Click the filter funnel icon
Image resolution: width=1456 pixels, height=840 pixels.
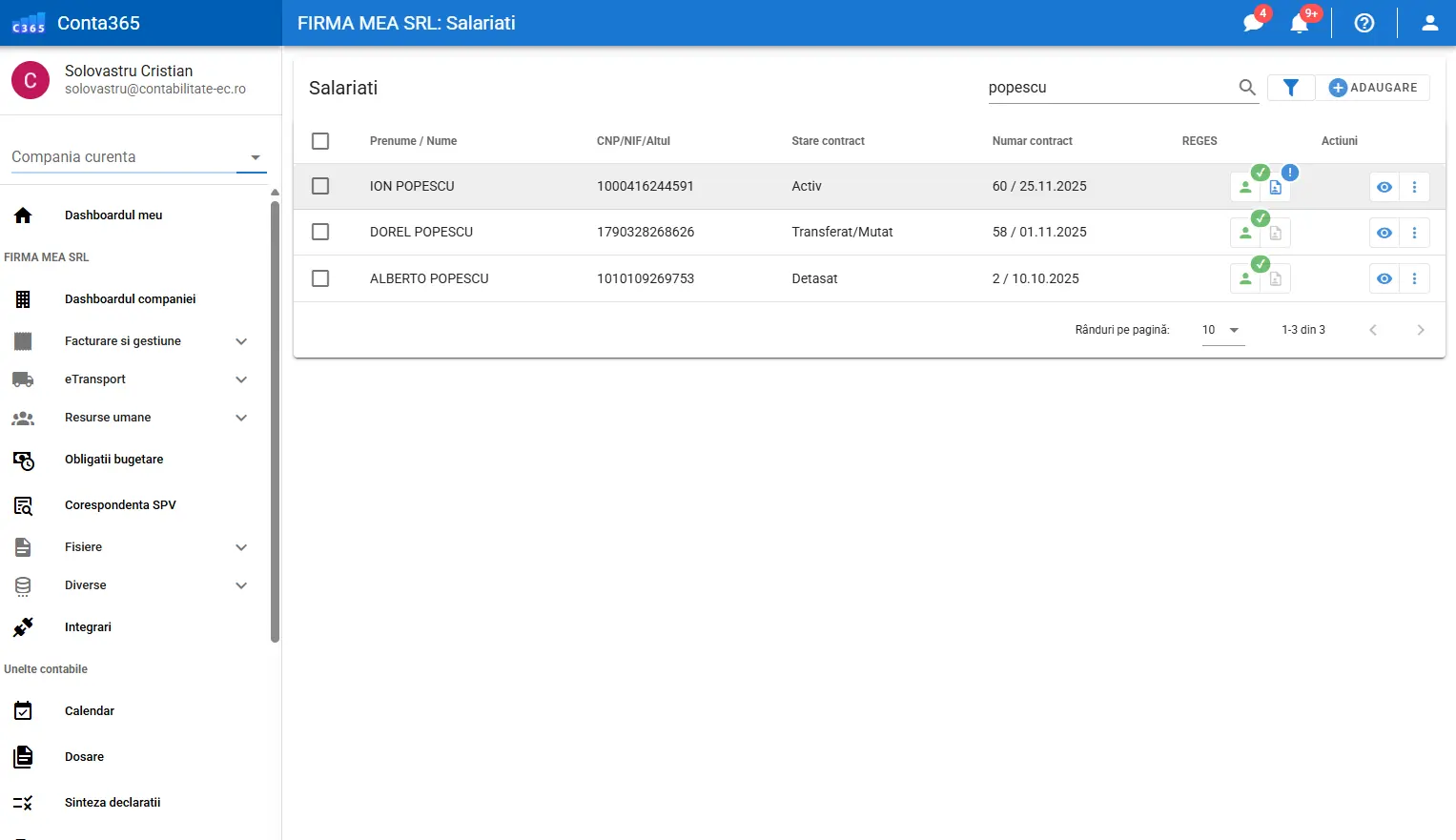click(x=1291, y=88)
